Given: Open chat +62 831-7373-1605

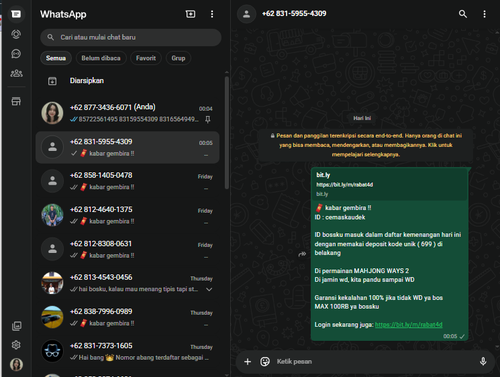Looking at the screenshot, I should pos(127,351).
